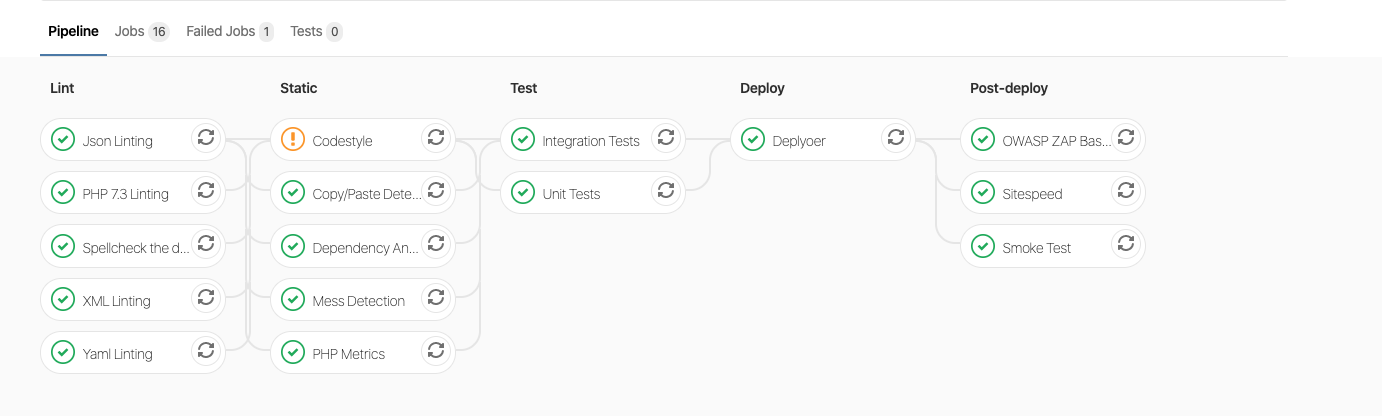Retry the Deplyoer job
1382x418 pixels.
(x=896, y=139)
